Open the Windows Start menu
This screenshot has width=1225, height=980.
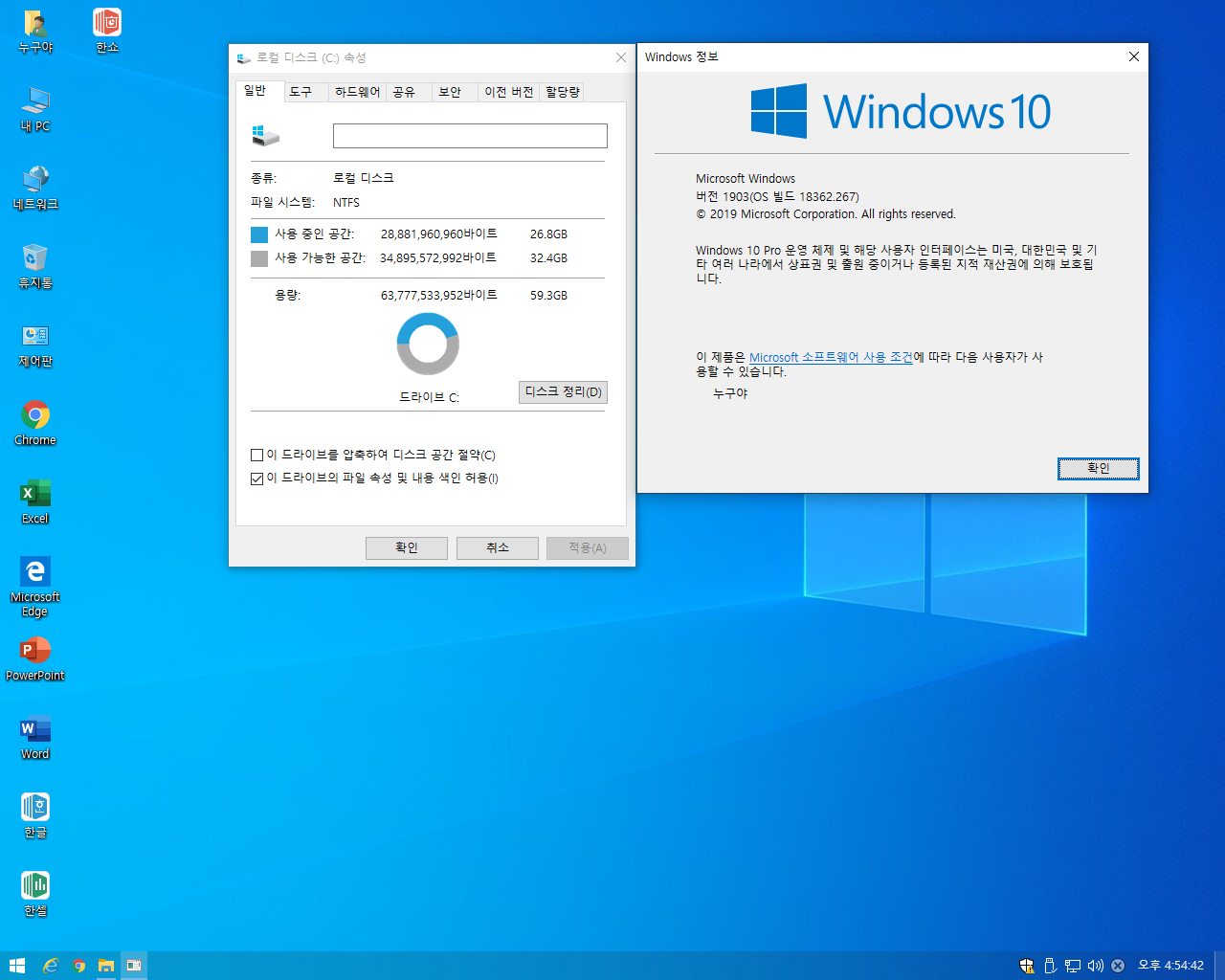[16, 966]
